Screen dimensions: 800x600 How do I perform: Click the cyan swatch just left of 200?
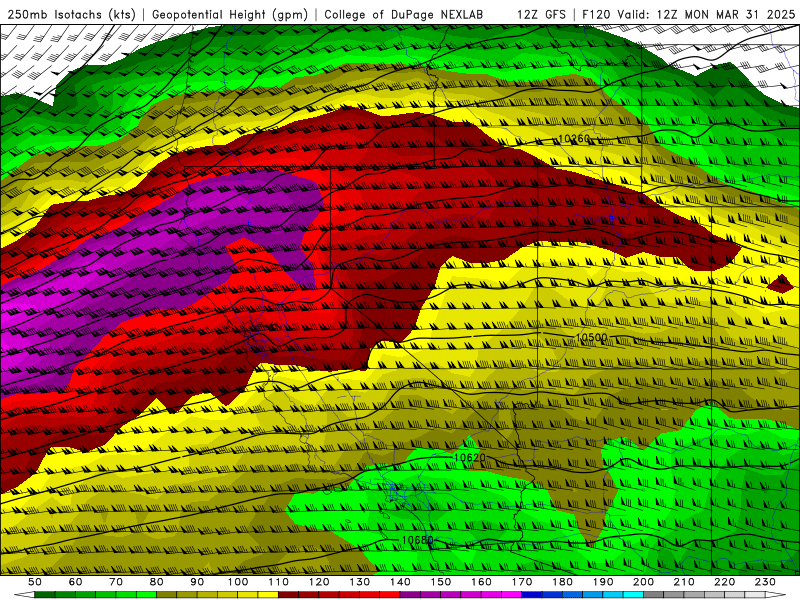[633, 595]
